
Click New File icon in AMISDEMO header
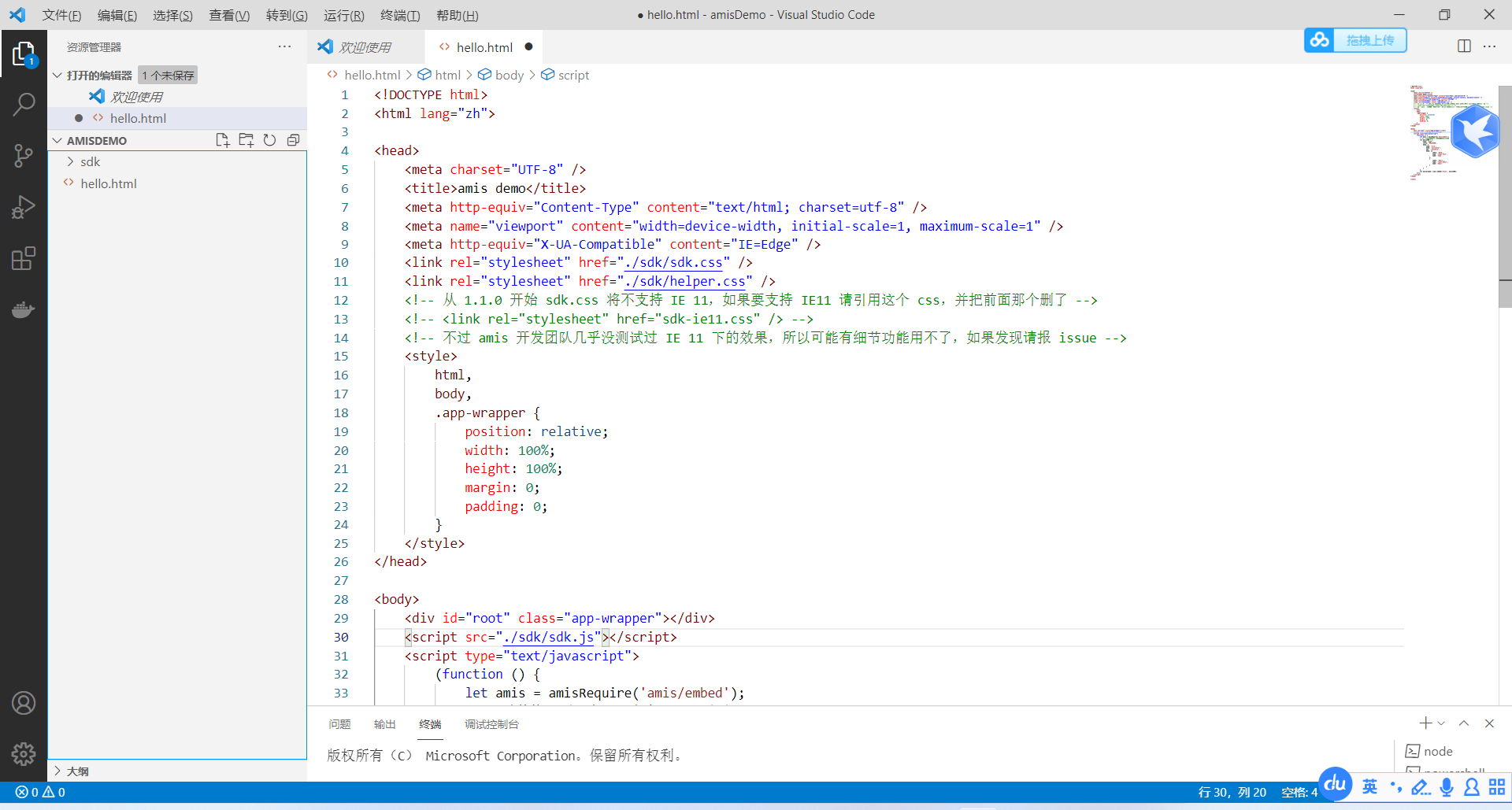(223, 140)
